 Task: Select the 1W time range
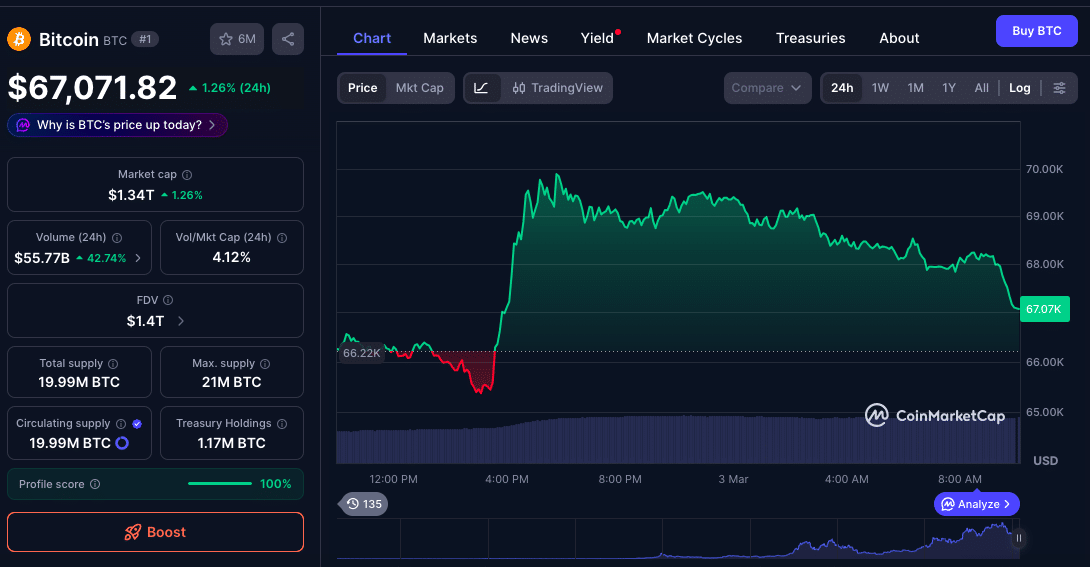(880, 88)
